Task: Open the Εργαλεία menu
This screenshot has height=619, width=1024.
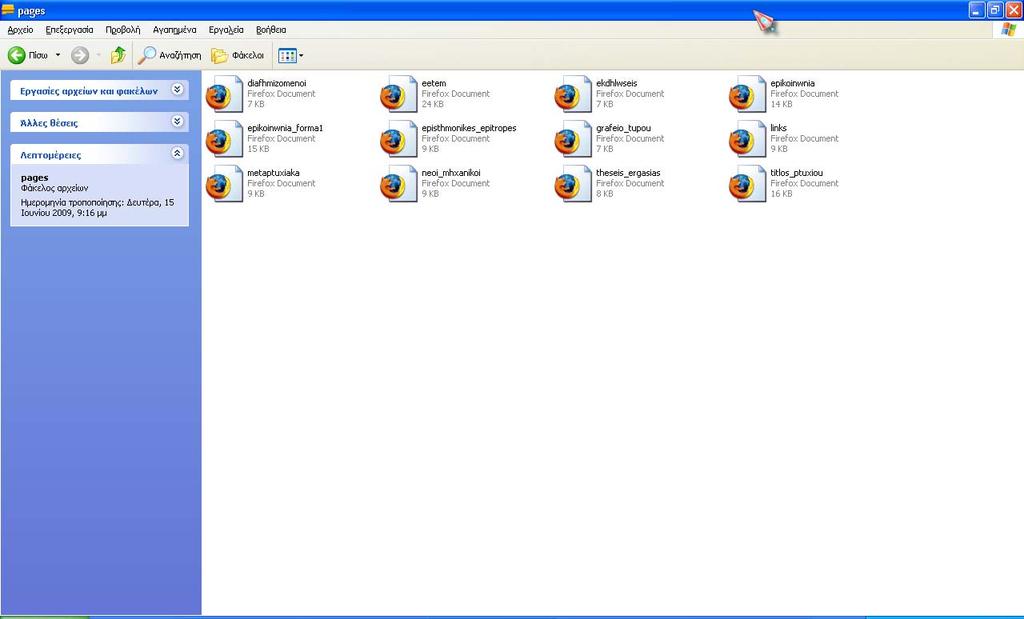Action: point(226,30)
